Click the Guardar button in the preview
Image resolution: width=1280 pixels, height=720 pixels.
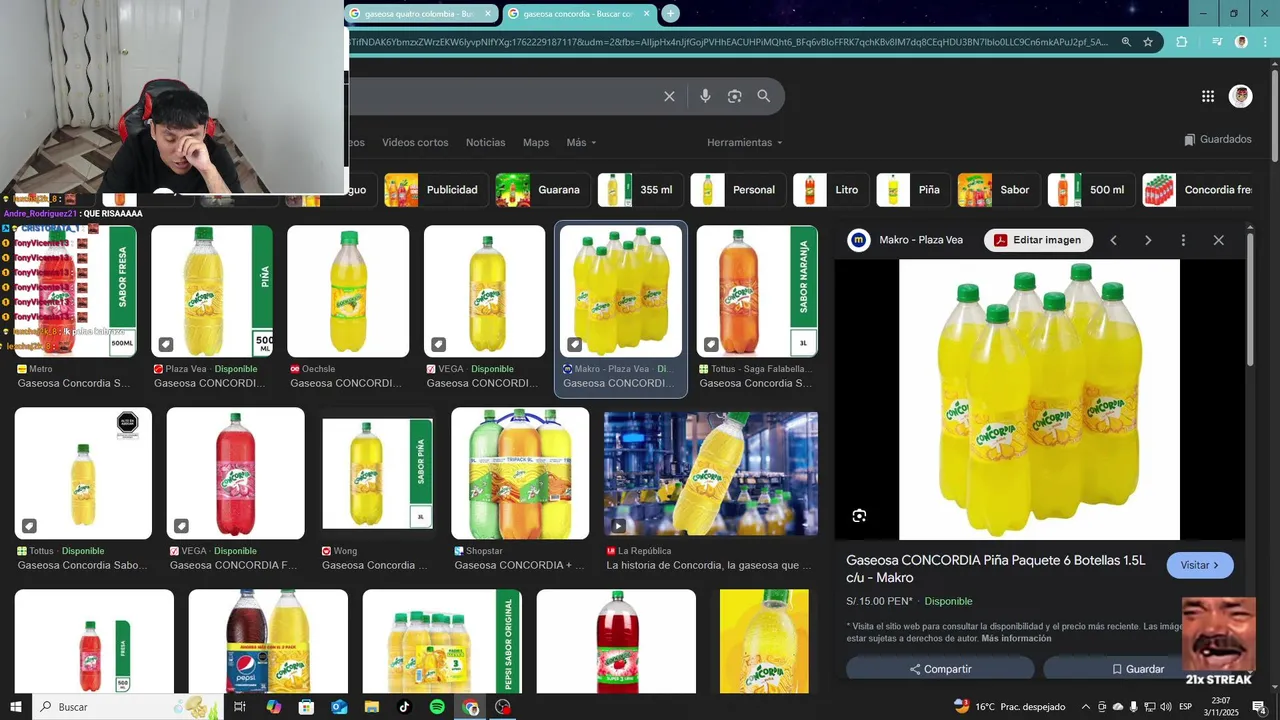(x=1137, y=669)
